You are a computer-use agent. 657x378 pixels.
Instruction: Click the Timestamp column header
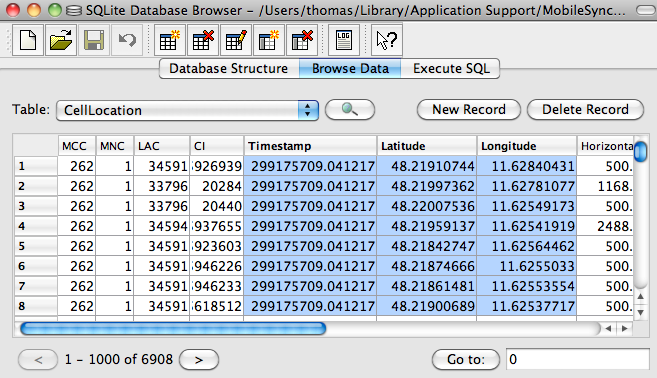pyautogui.click(x=310, y=146)
